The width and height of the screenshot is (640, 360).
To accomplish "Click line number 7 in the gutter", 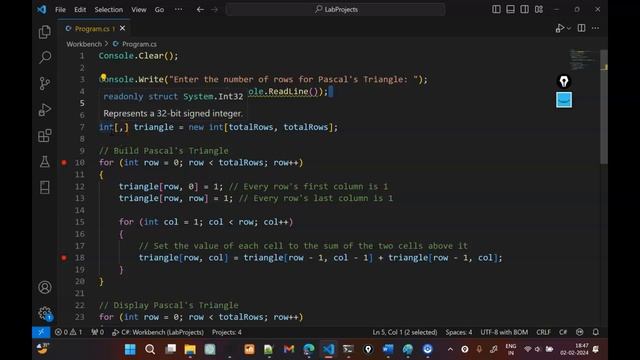I will point(82,127).
